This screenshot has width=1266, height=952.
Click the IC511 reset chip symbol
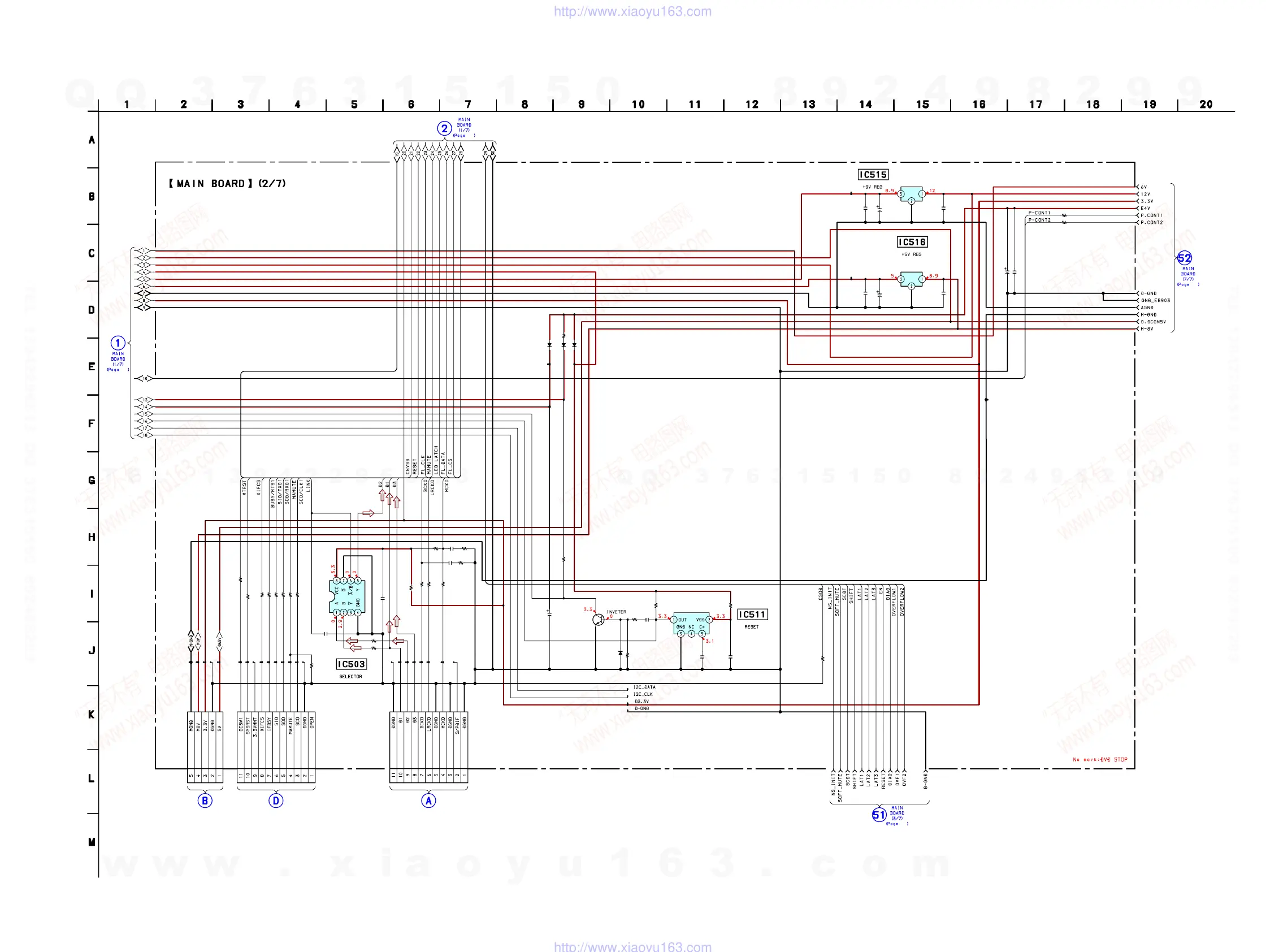click(691, 624)
